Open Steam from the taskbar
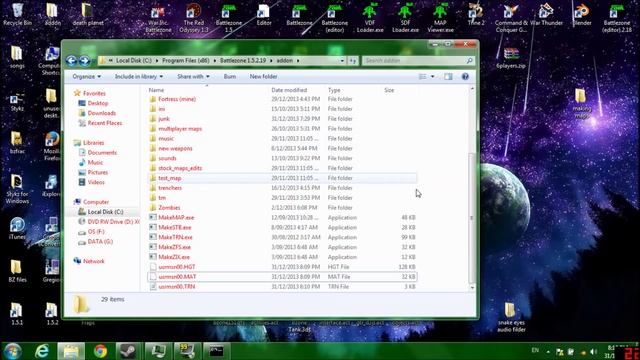Screen dimensions: 640x360 tap(129, 351)
